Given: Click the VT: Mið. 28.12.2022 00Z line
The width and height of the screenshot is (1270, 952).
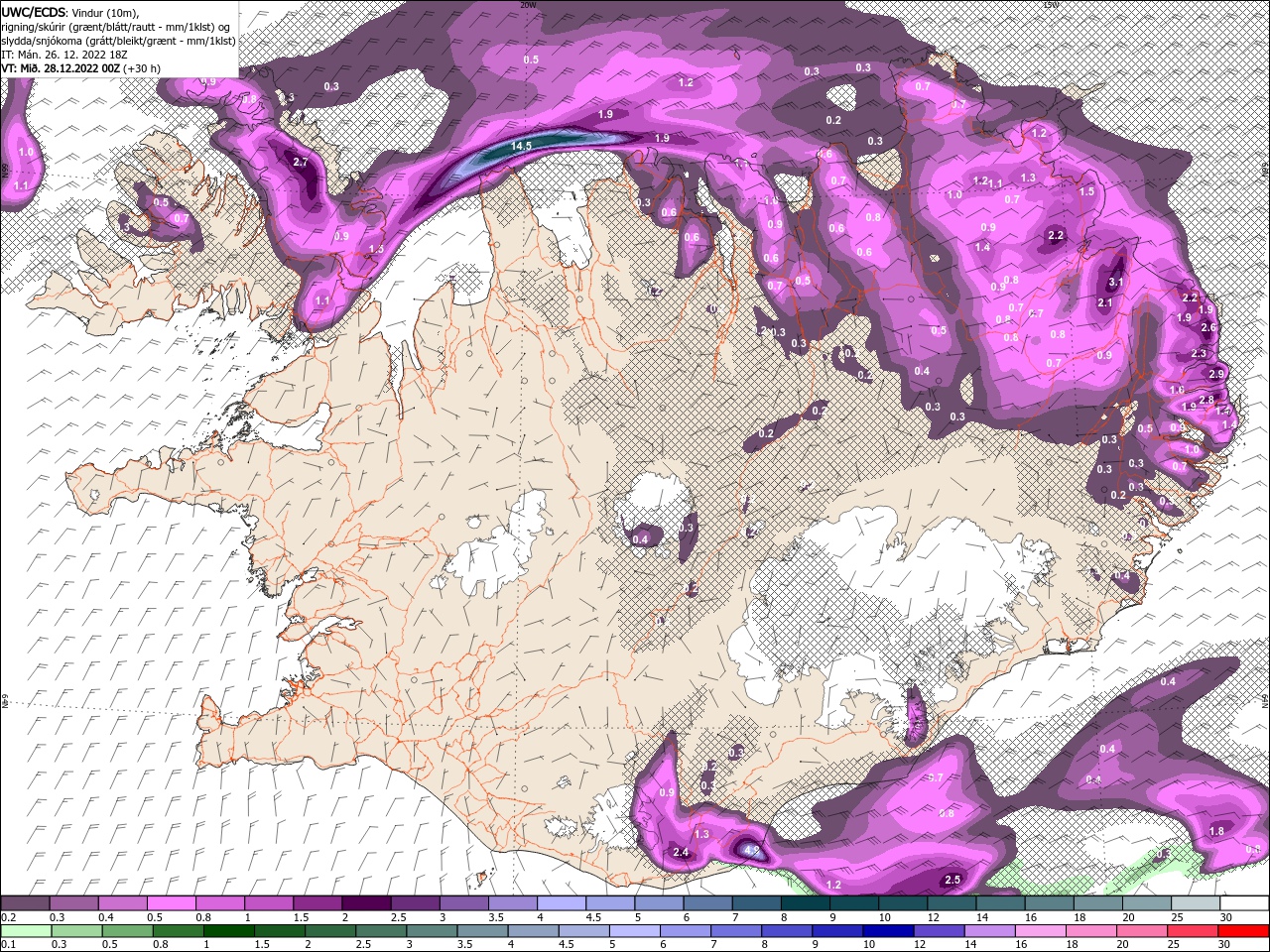Looking at the screenshot, I should tap(61, 68).
